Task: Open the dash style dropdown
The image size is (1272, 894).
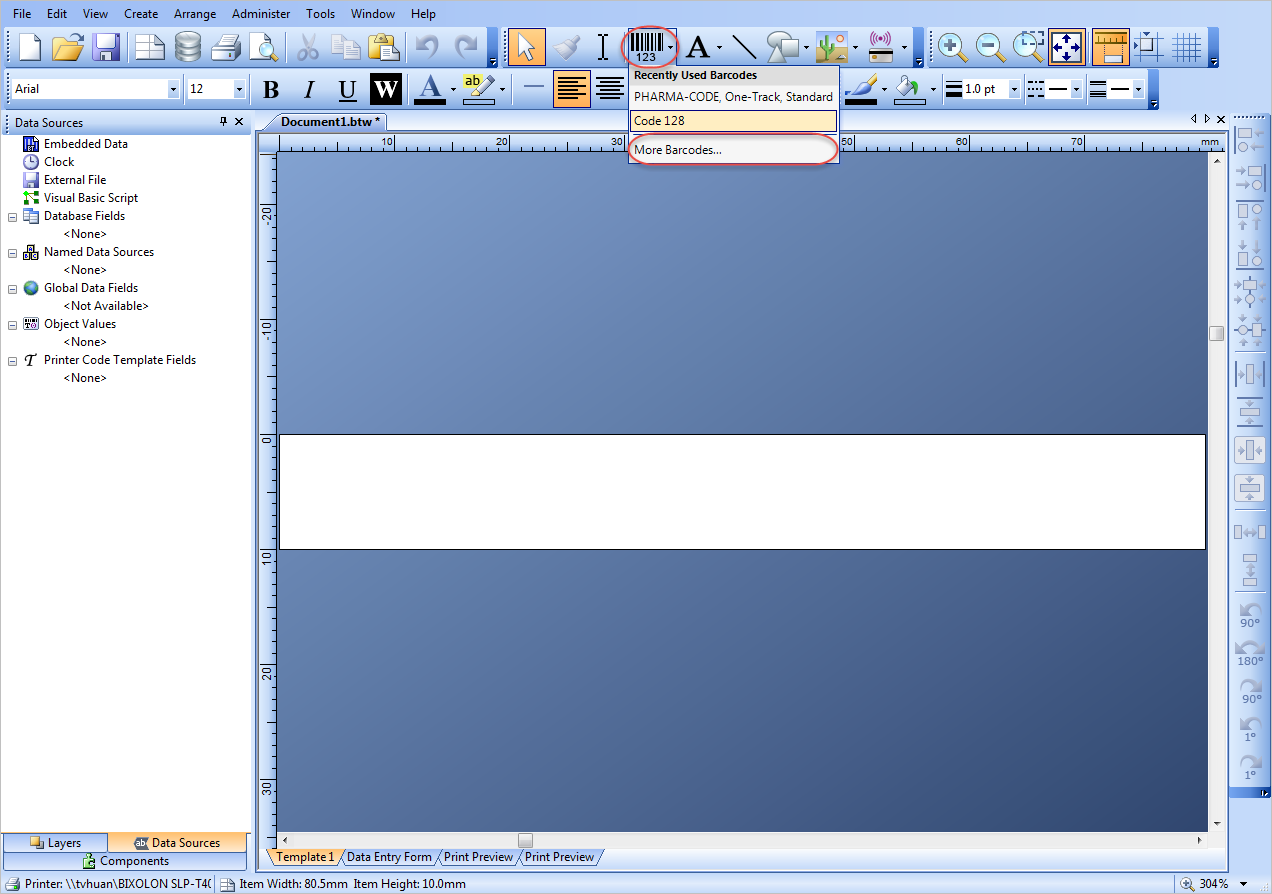Action: pos(1077,89)
